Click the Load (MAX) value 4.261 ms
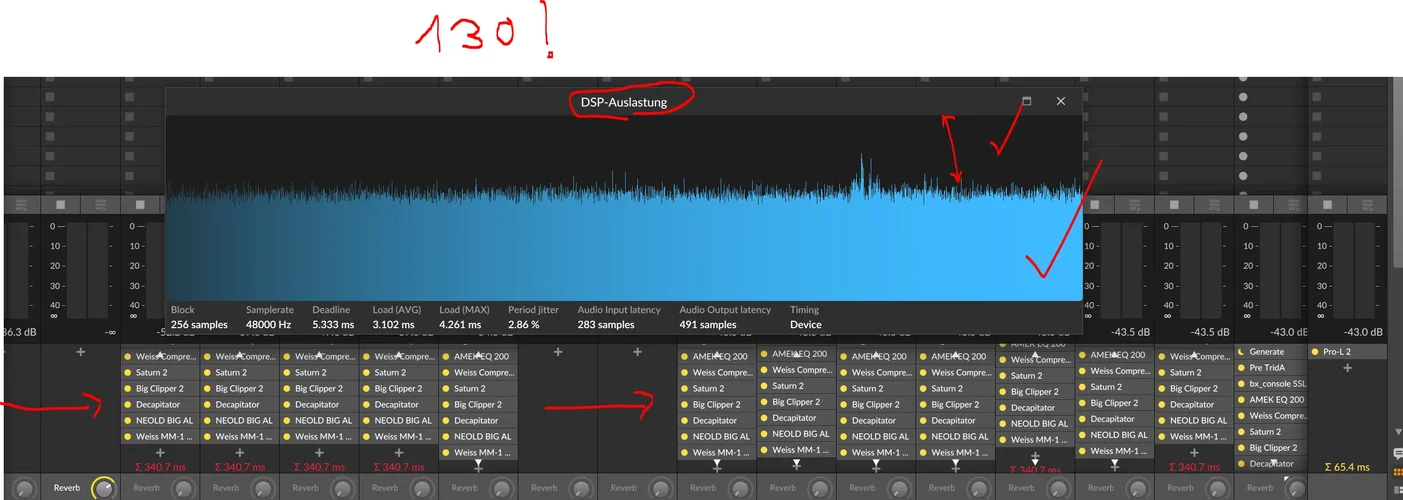The height and width of the screenshot is (500, 1403). tap(460, 324)
